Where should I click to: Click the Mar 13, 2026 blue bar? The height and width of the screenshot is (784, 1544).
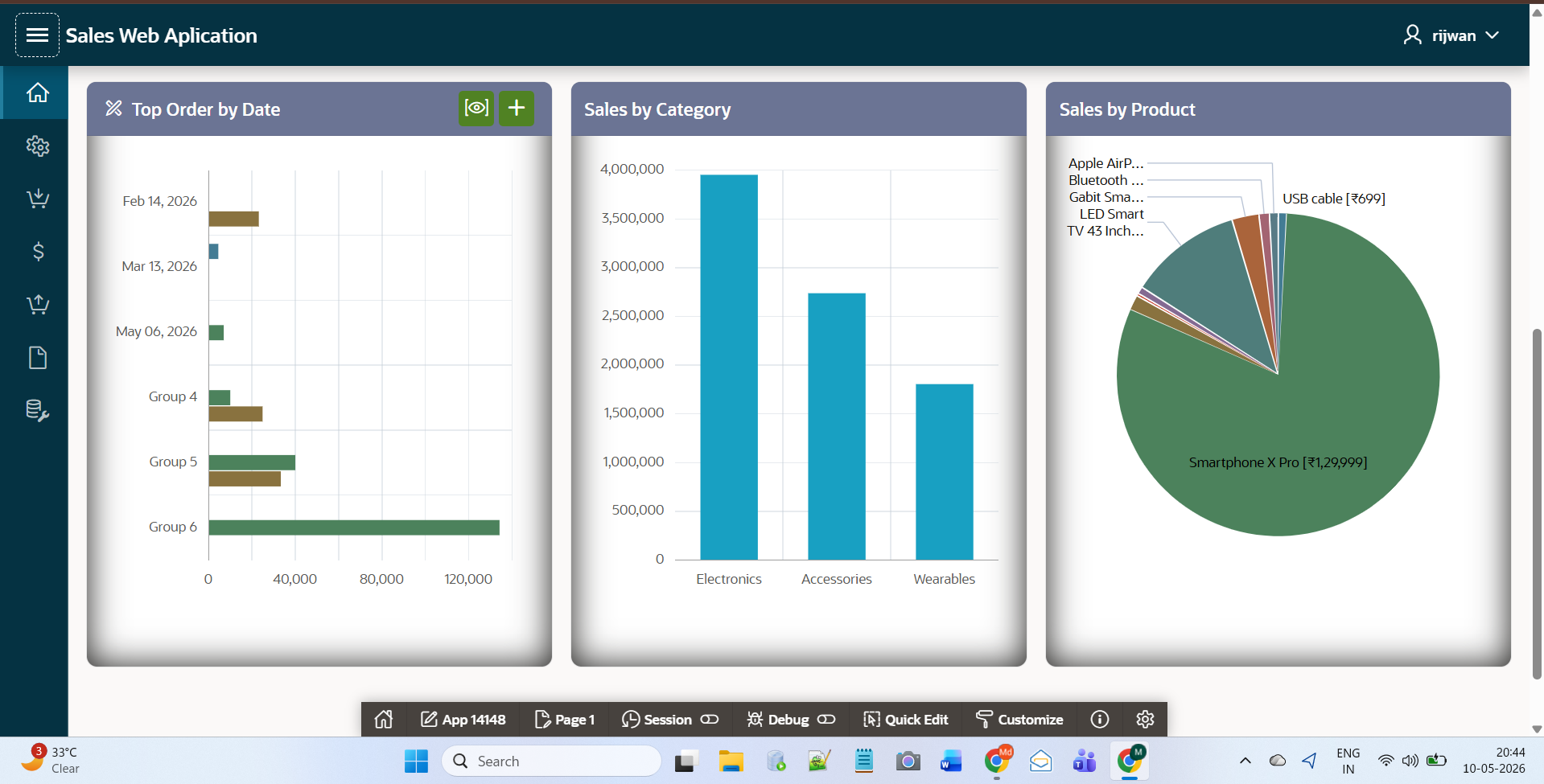tap(213, 252)
